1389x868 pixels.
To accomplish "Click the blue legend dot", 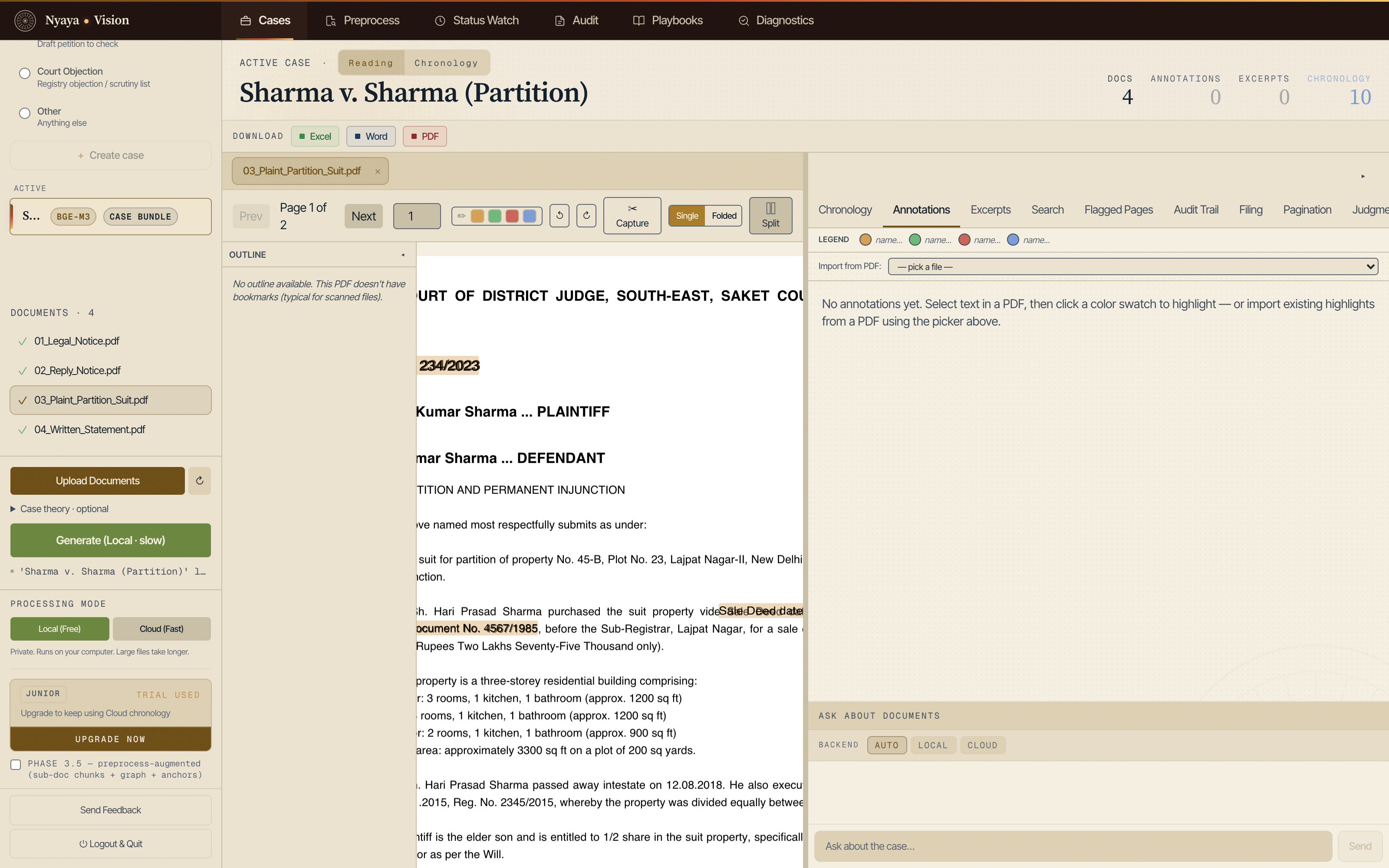I will 1013,240.
